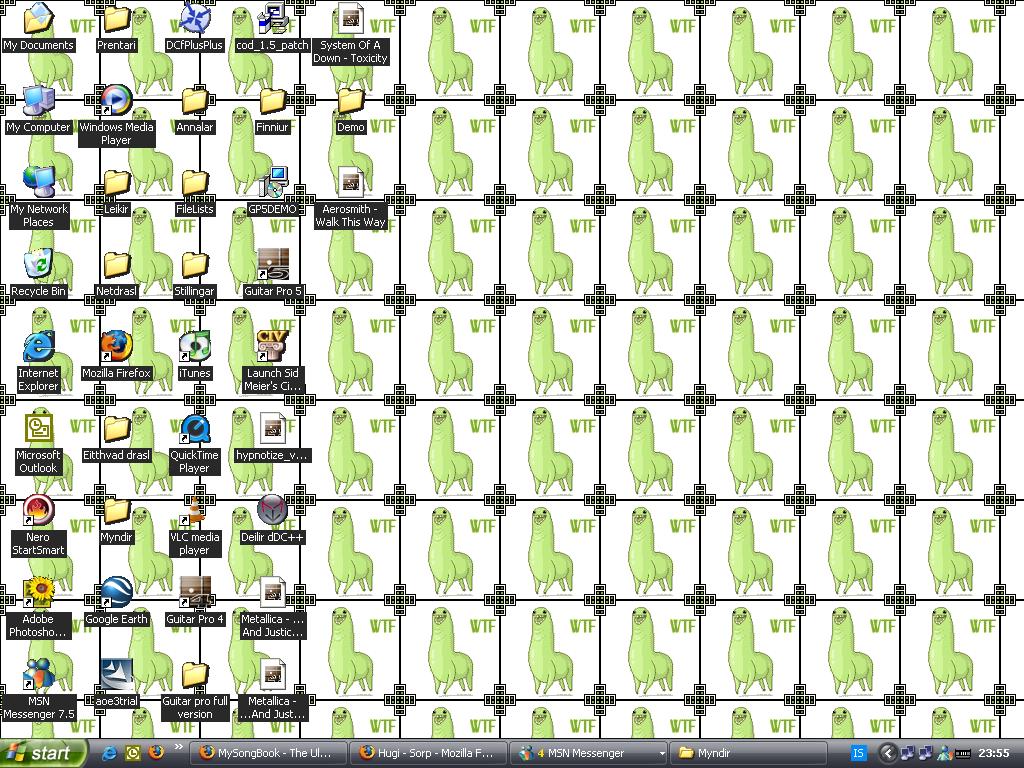Select the Eitthvad drasl folder icon
Viewport: 1024px width, 768px height.
point(116,436)
